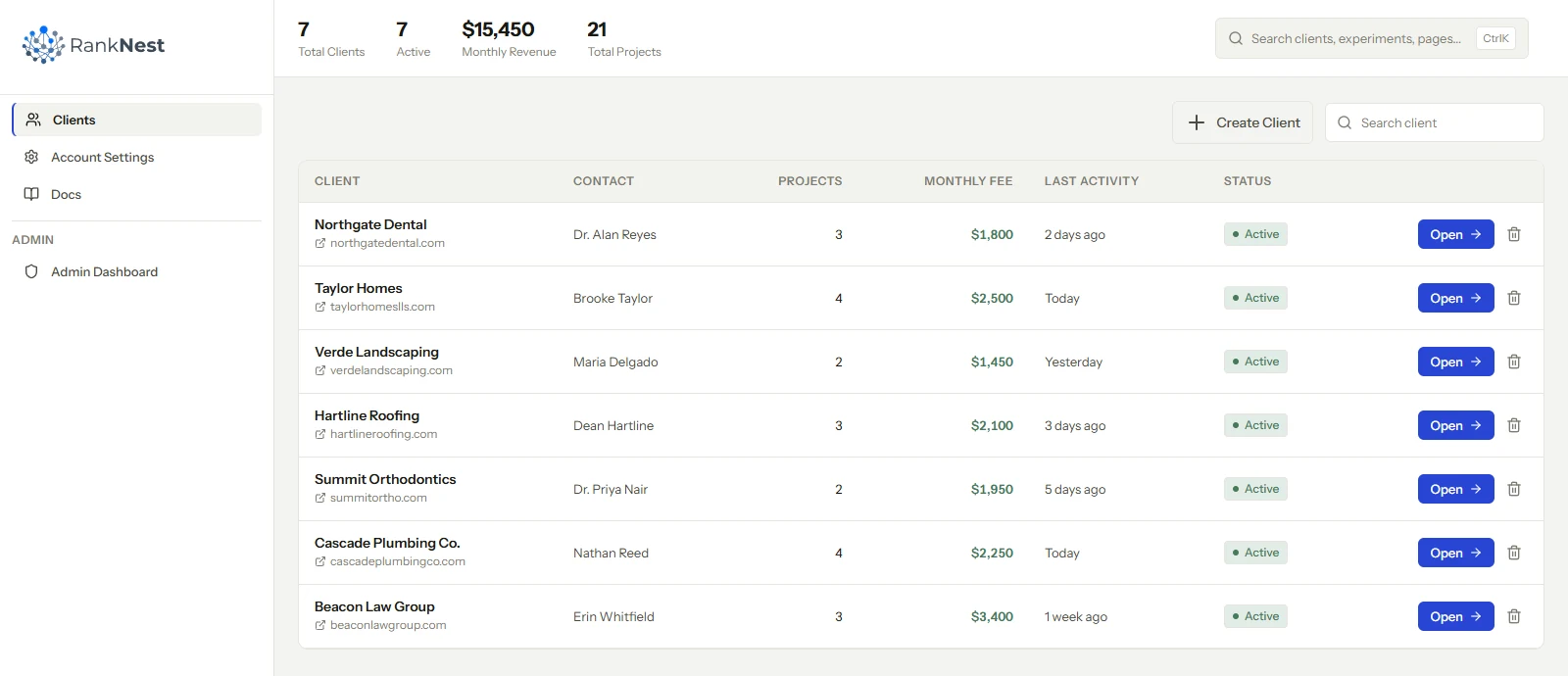Click contact name Erin Whitfield
Viewport: 1568px width, 676px height.
613,616
